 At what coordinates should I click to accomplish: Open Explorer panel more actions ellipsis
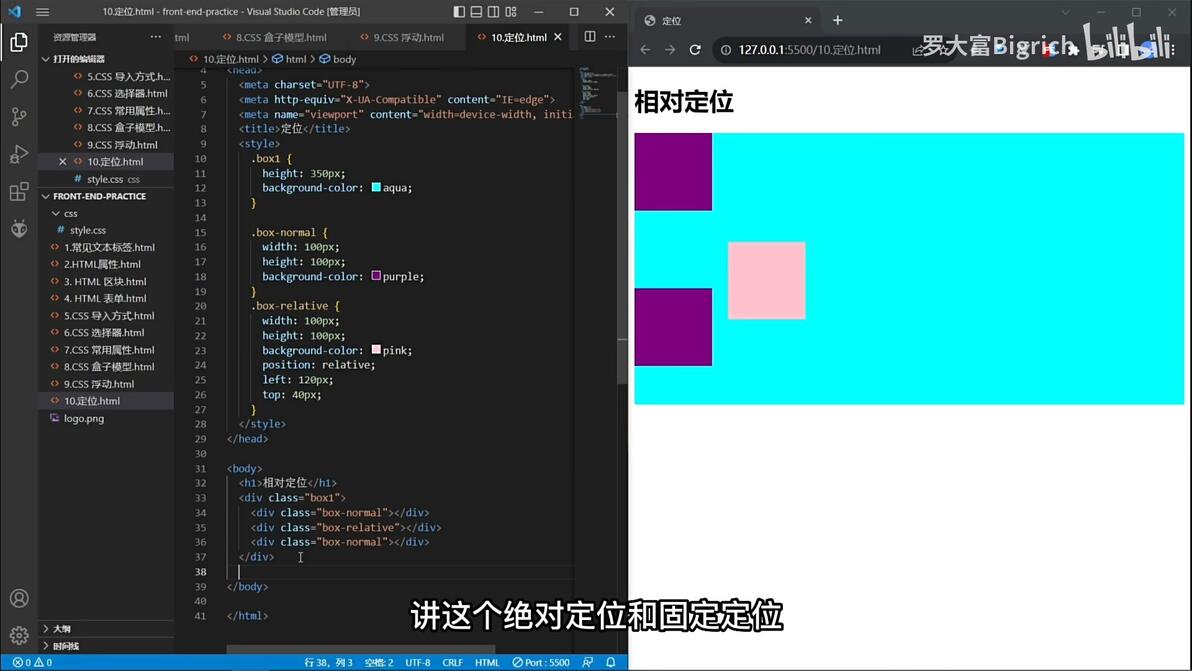[x=156, y=36]
